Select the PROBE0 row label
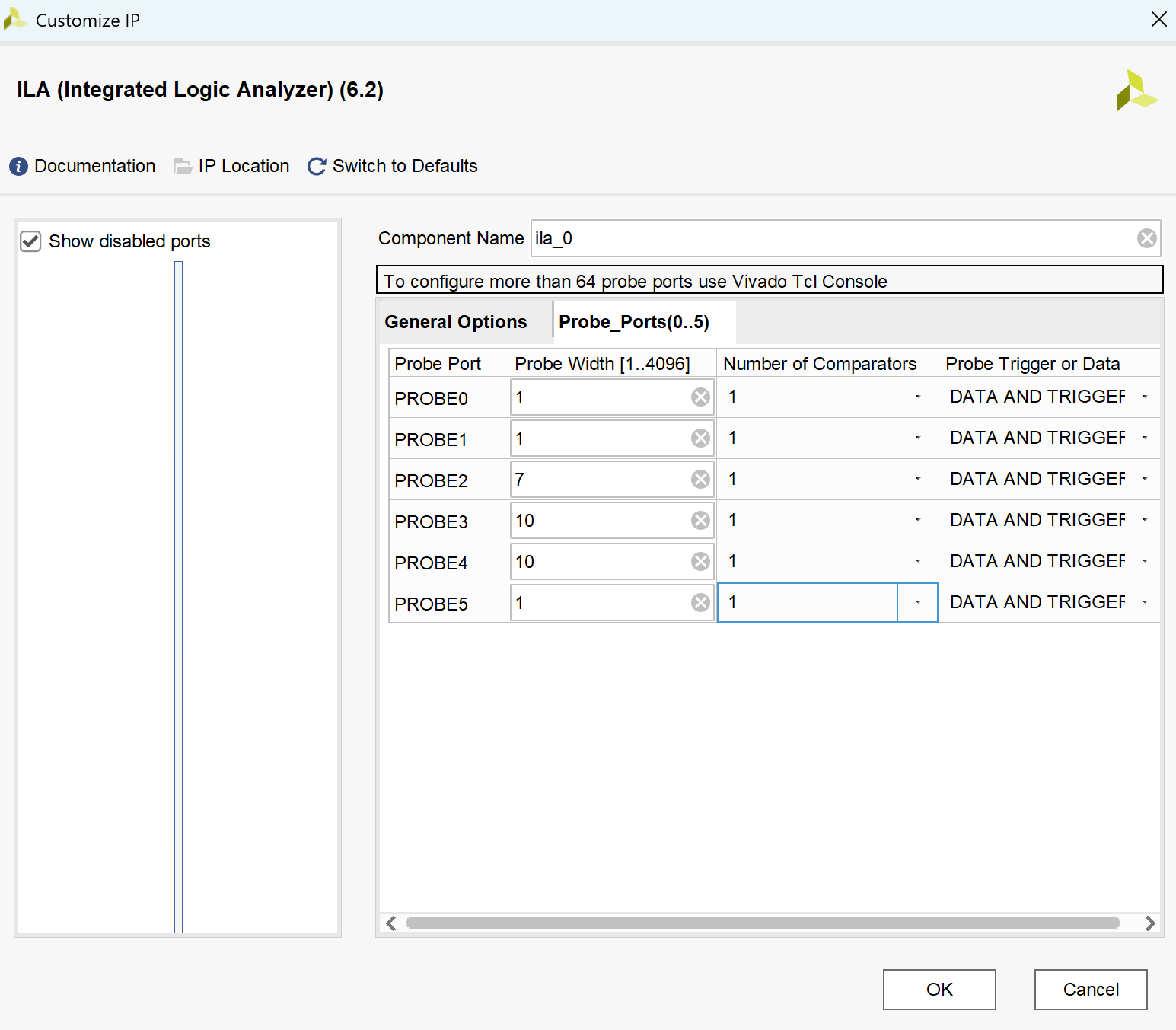This screenshot has height=1030, width=1176. coord(431,398)
